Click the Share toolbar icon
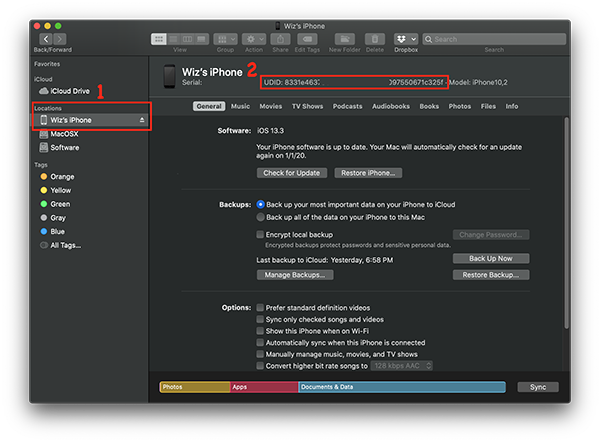 tap(280, 39)
